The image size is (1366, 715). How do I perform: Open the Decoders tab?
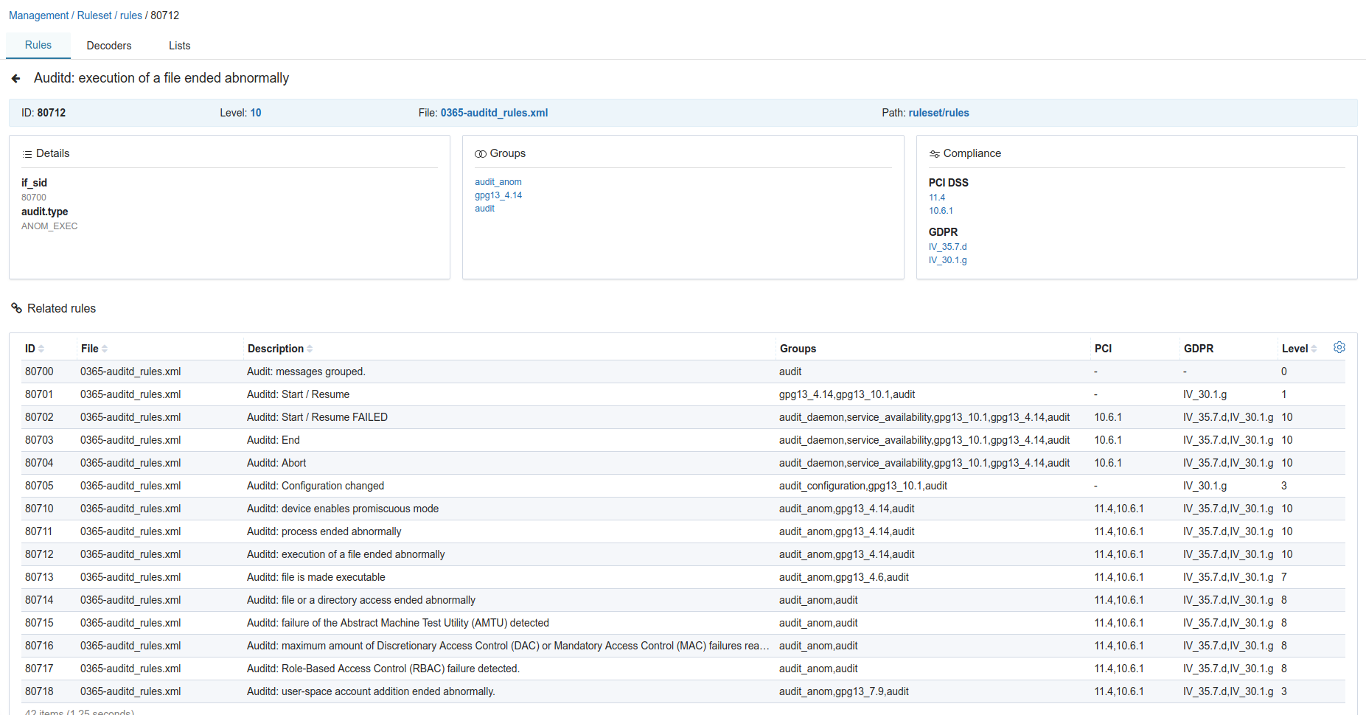pos(109,45)
